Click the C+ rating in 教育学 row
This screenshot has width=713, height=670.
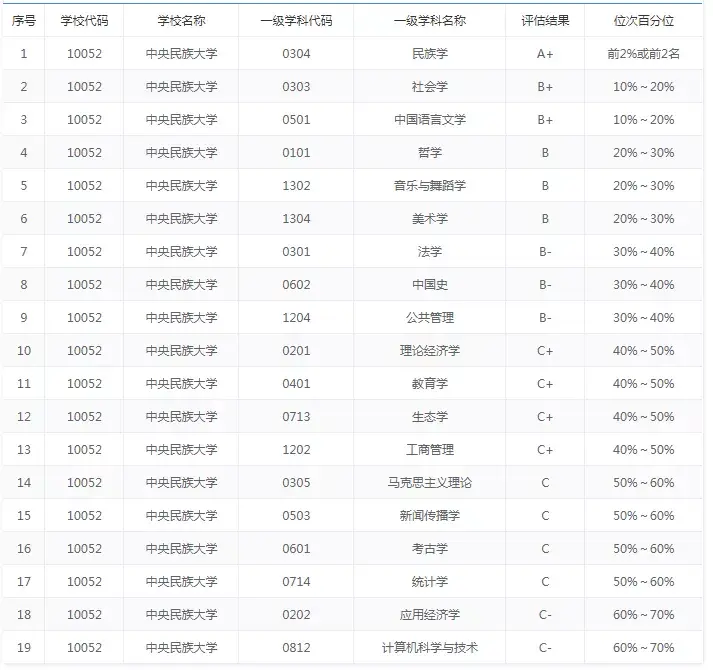tap(545, 383)
